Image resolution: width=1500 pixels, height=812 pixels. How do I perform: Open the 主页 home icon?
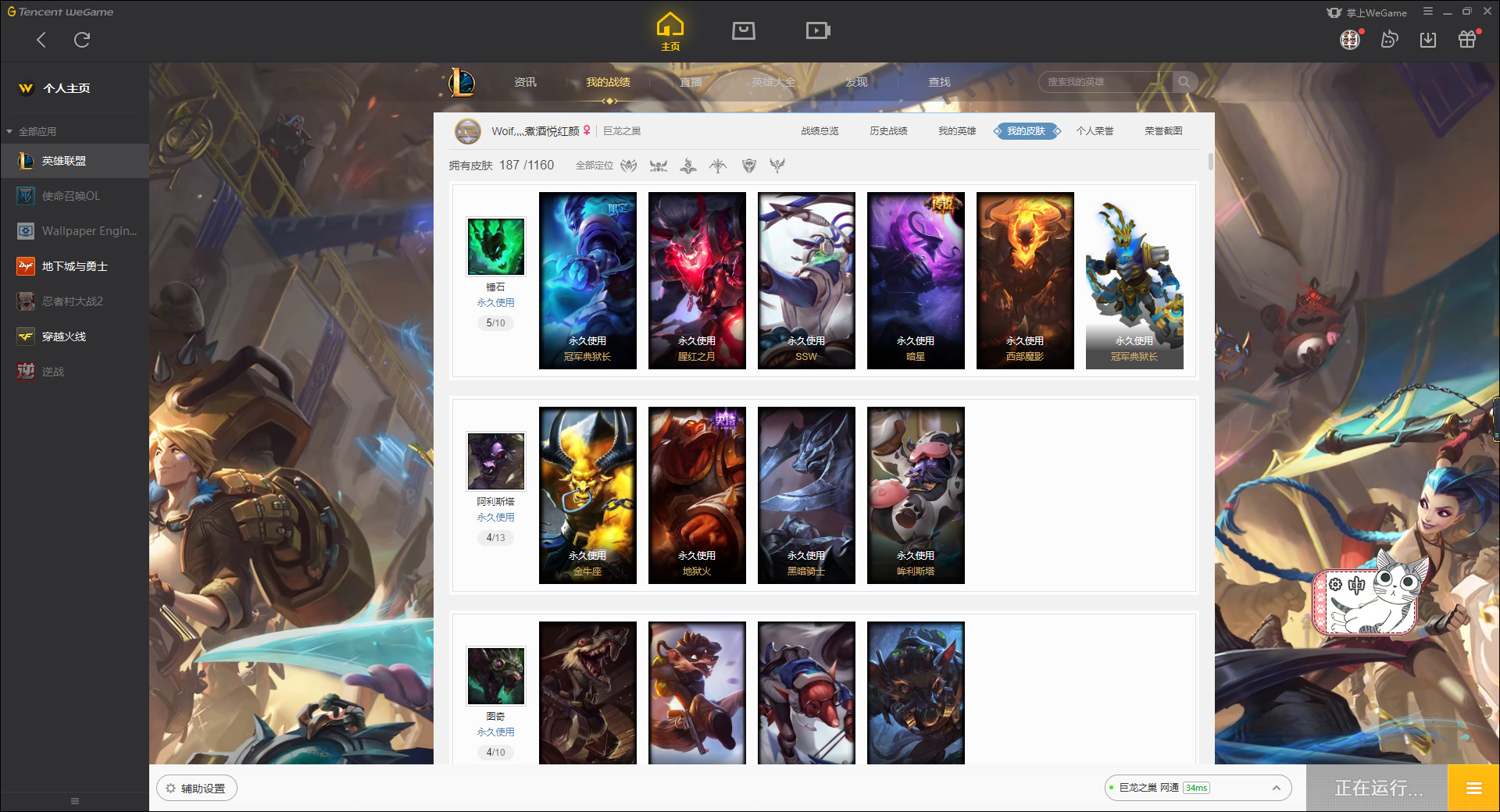click(670, 32)
